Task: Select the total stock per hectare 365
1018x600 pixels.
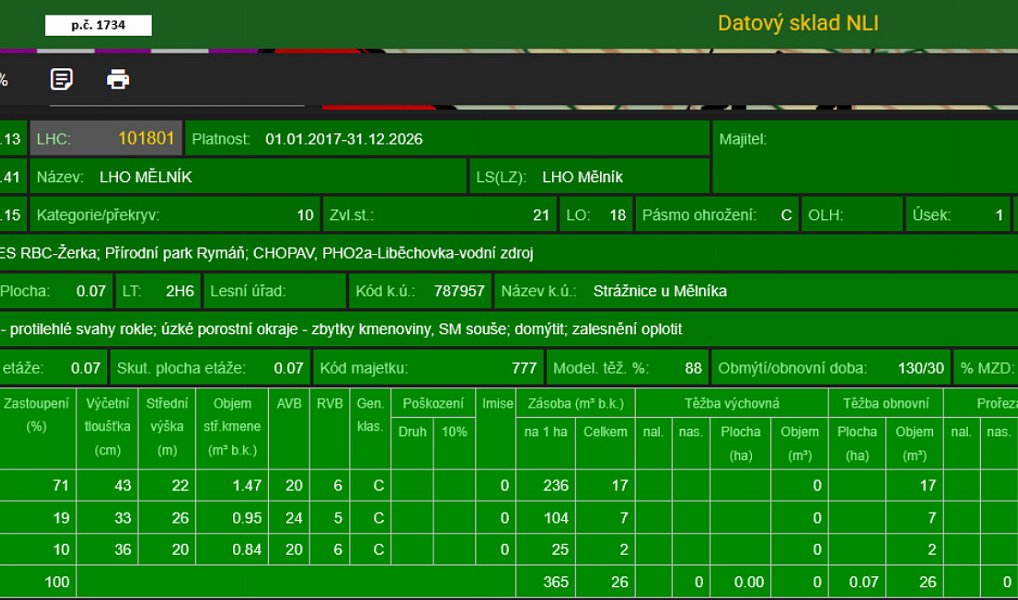Action: click(546, 582)
